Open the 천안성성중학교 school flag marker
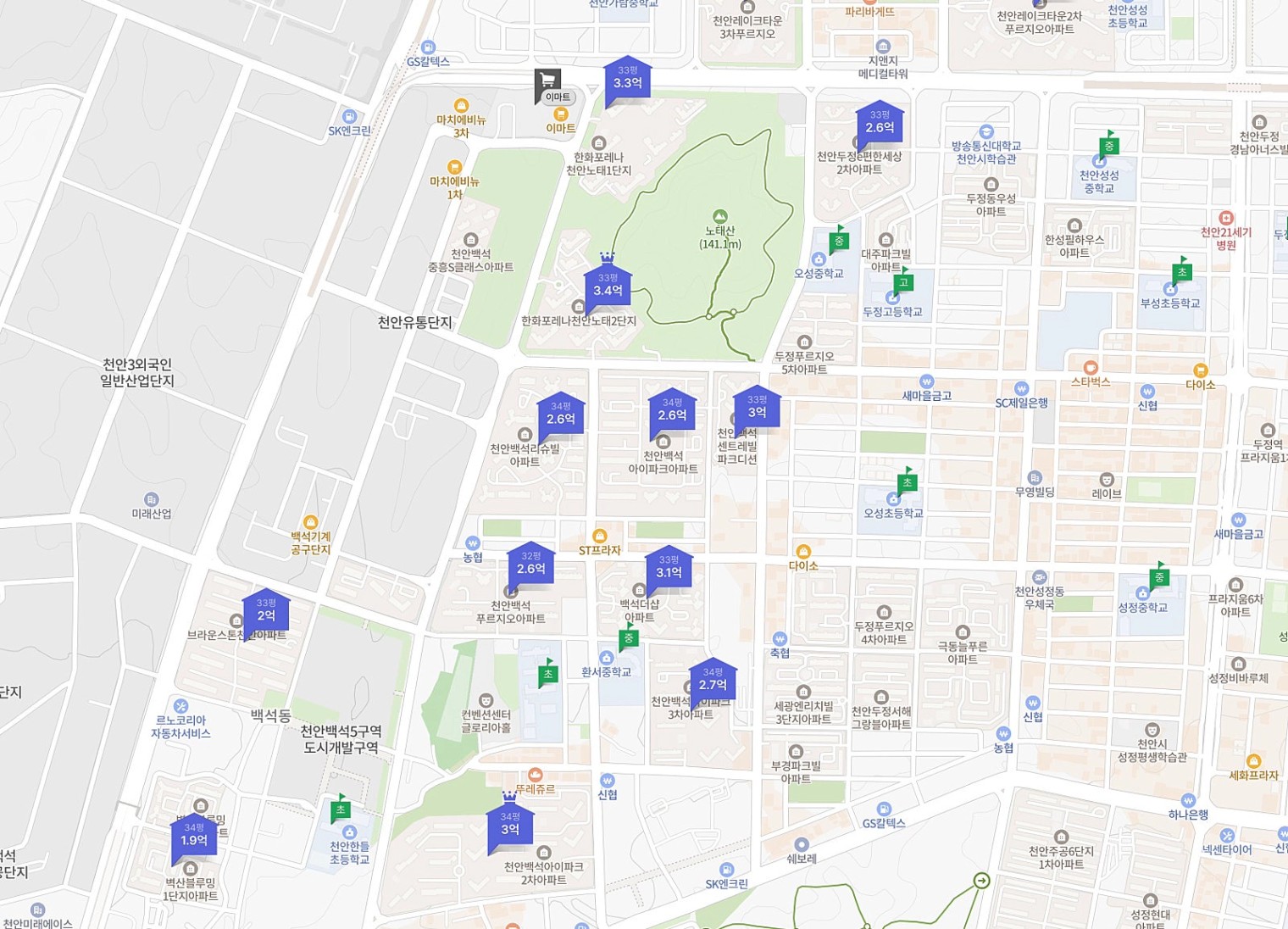The width and height of the screenshot is (1288, 929). click(1108, 145)
